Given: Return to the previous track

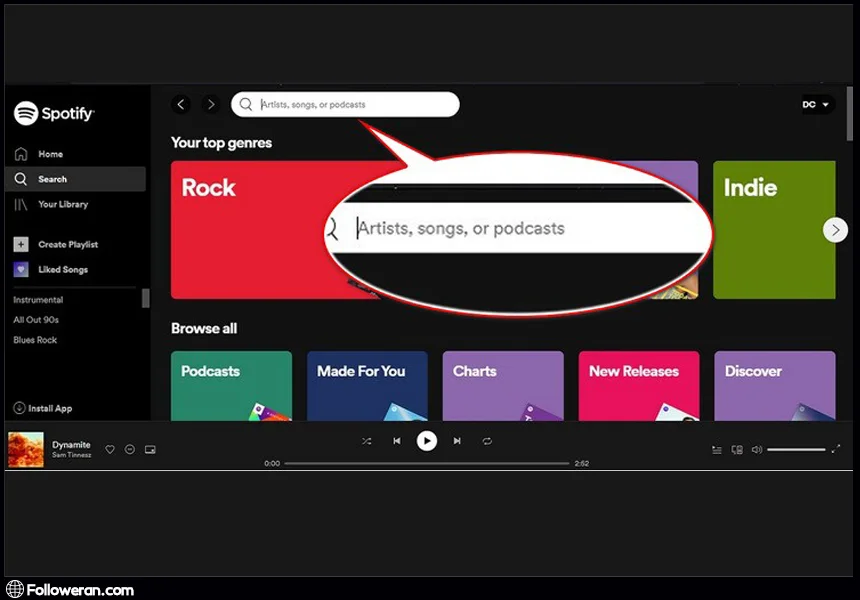Looking at the screenshot, I should click(397, 441).
